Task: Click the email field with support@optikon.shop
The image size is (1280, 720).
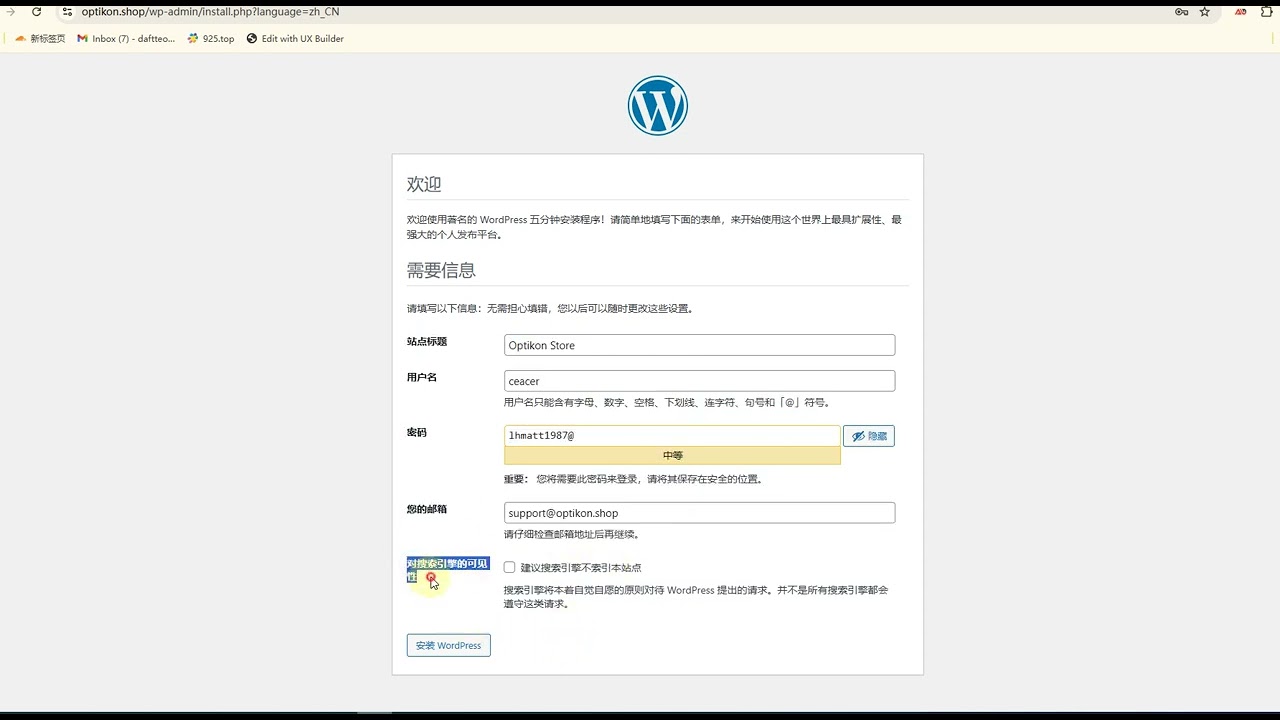Action: [x=699, y=513]
